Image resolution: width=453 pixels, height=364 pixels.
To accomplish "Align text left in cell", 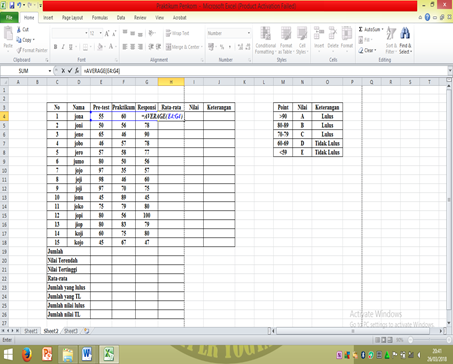I will 125,47.
